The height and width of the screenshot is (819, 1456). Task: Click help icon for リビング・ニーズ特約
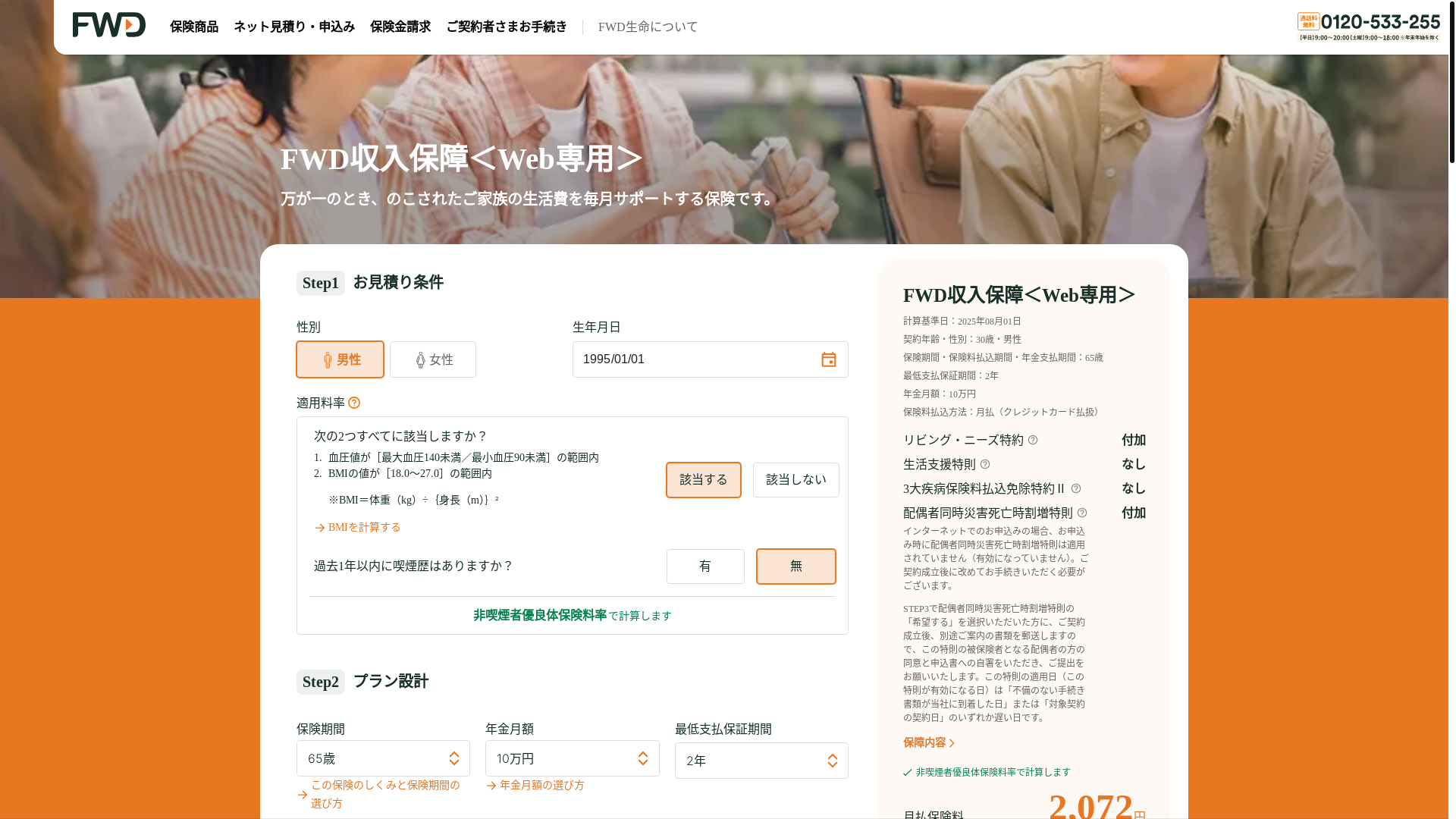[1033, 440]
